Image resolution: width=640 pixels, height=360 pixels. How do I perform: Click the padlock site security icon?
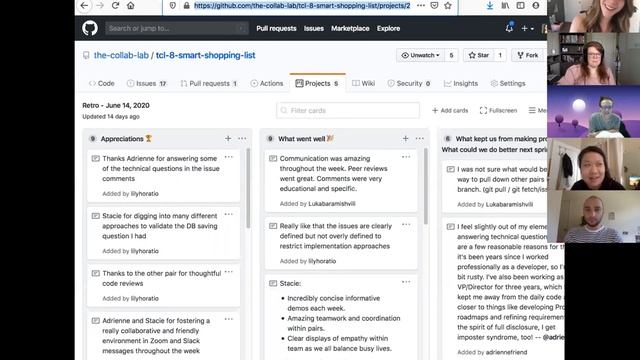point(186,5)
